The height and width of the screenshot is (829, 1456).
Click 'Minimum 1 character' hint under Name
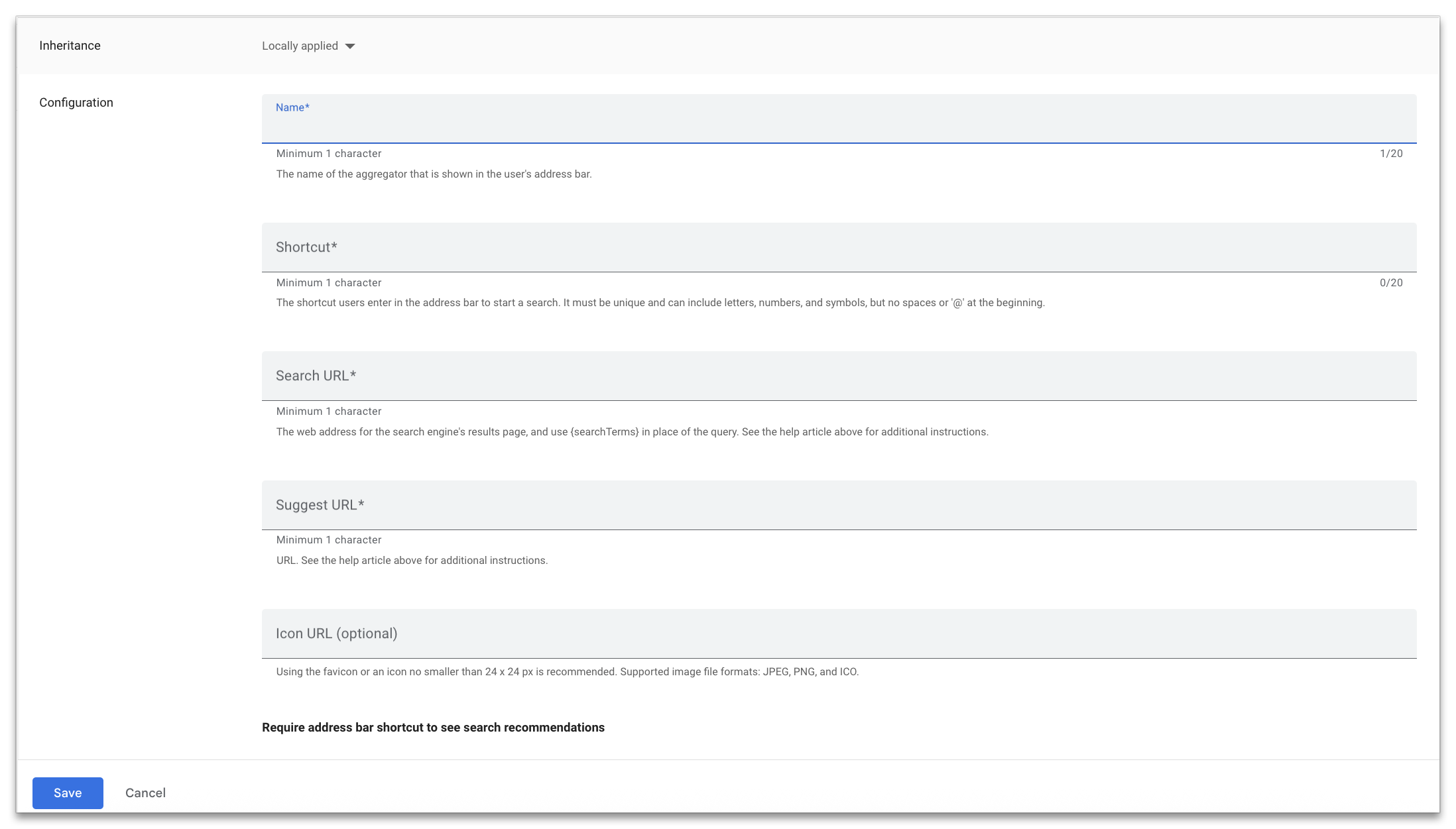(329, 154)
